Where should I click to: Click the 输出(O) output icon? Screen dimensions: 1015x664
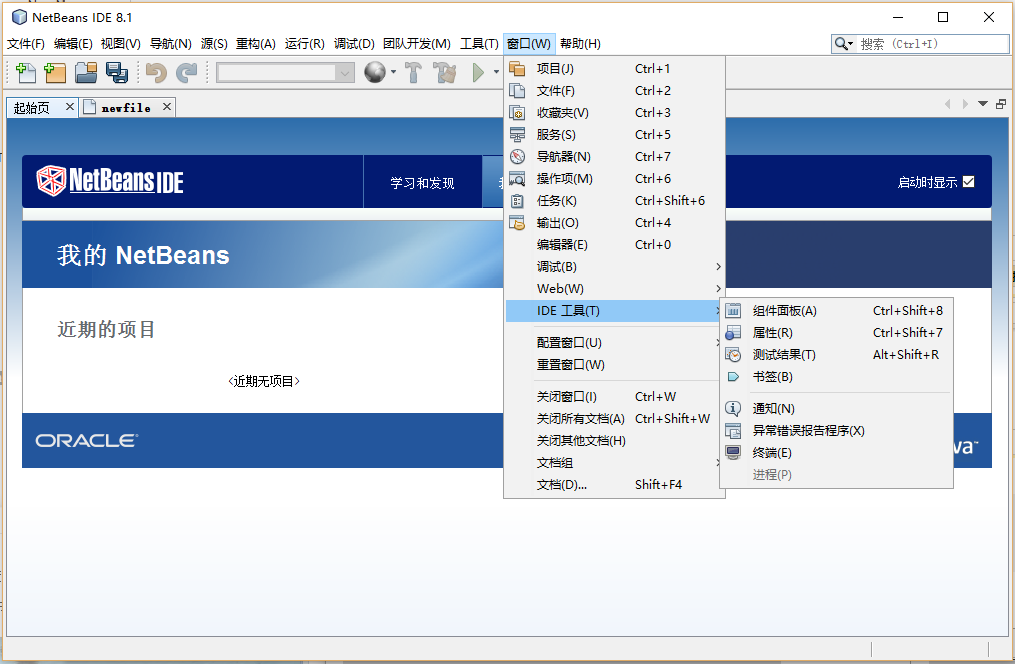point(517,223)
